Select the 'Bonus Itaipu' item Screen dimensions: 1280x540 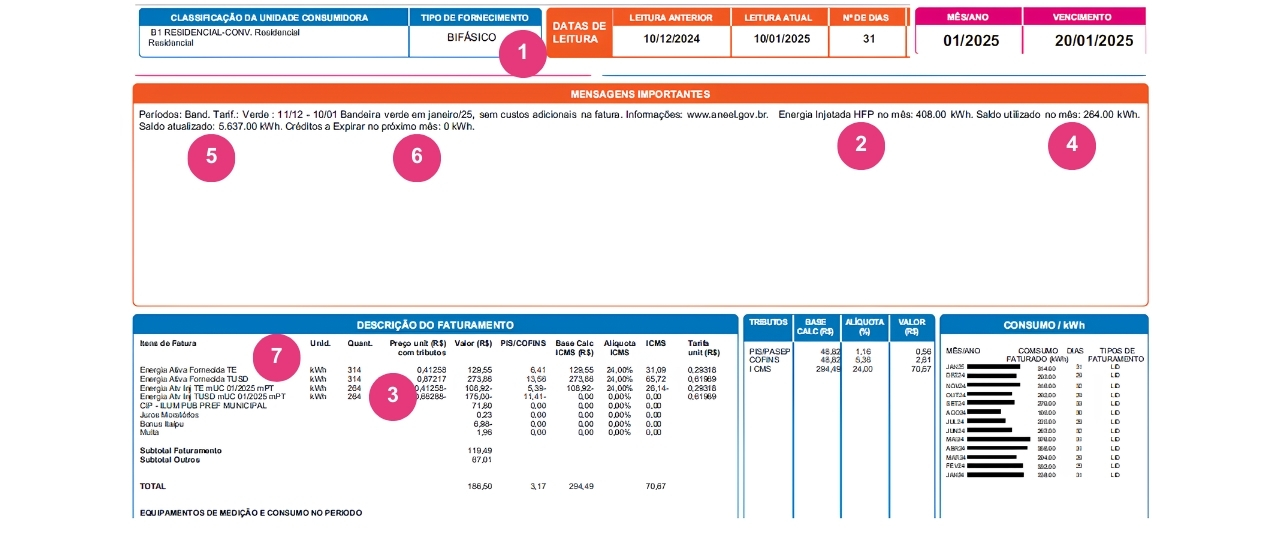163,423
